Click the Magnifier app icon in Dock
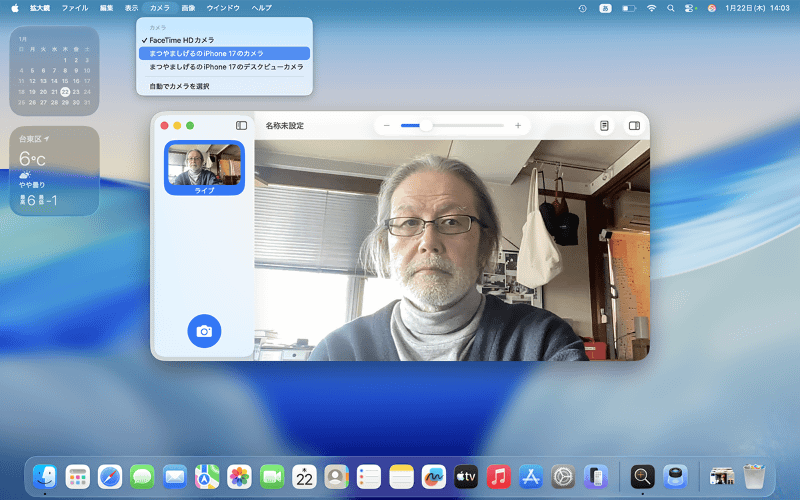The image size is (800, 500). click(642, 477)
